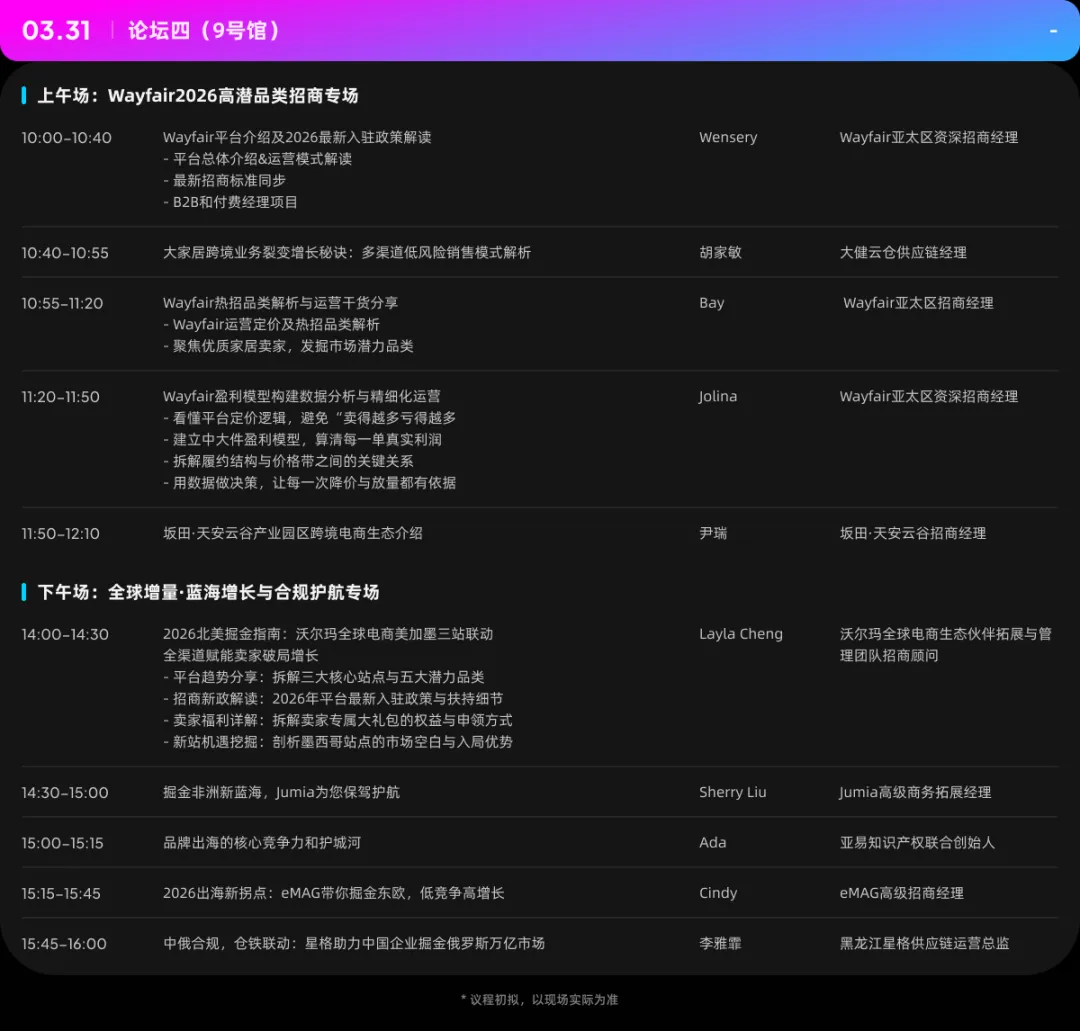Click Bay's title Wayfair亚太区招商经理

(x=918, y=303)
